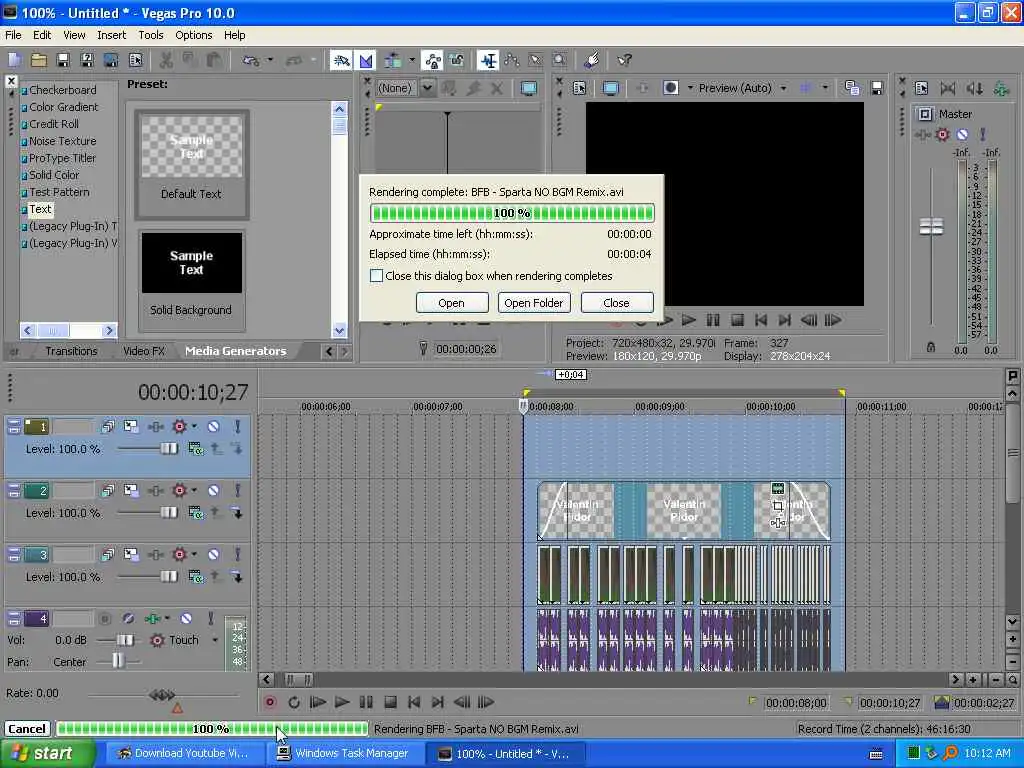Mute video track 3
Image resolution: width=1024 pixels, height=768 pixels.
coord(213,554)
